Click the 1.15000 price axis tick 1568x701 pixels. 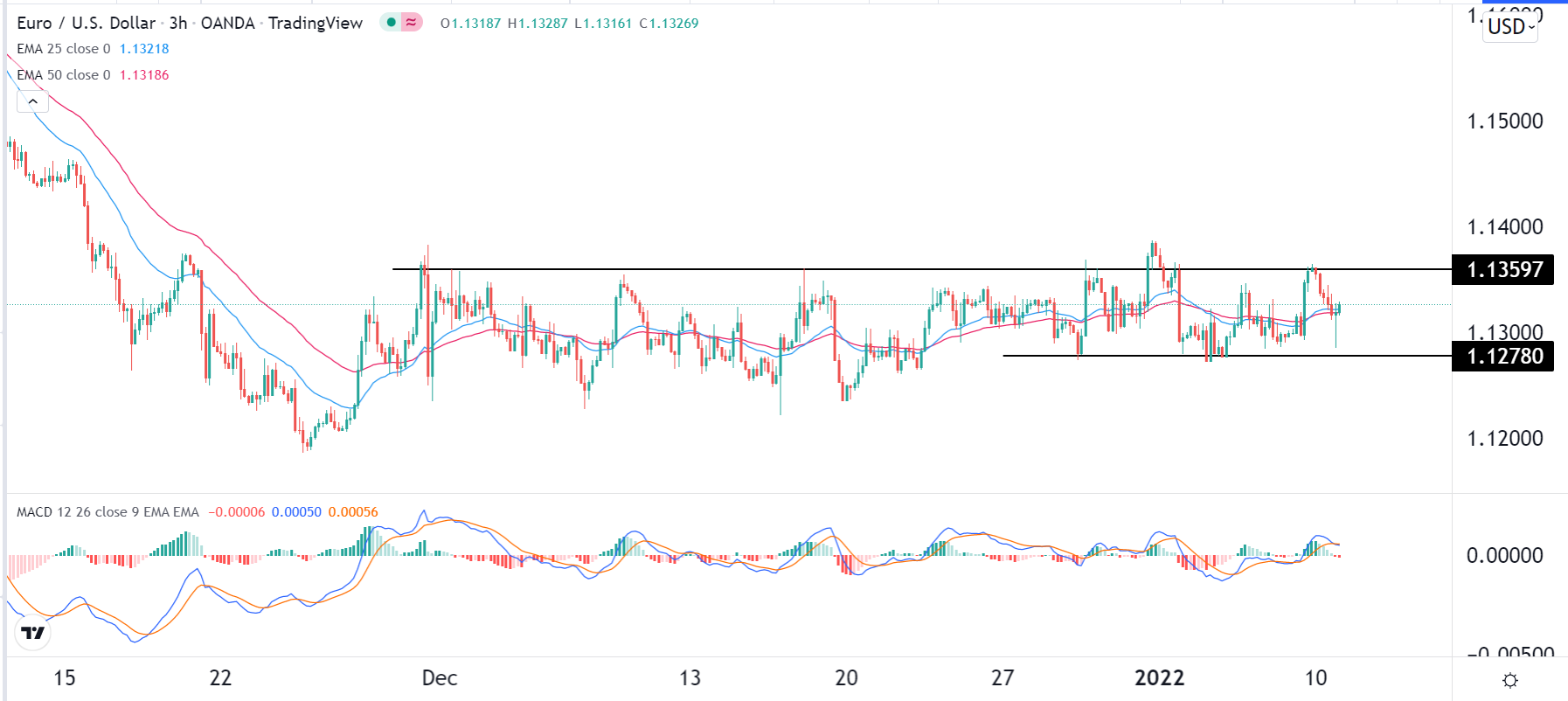pyautogui.click(x=1505, y=121)
